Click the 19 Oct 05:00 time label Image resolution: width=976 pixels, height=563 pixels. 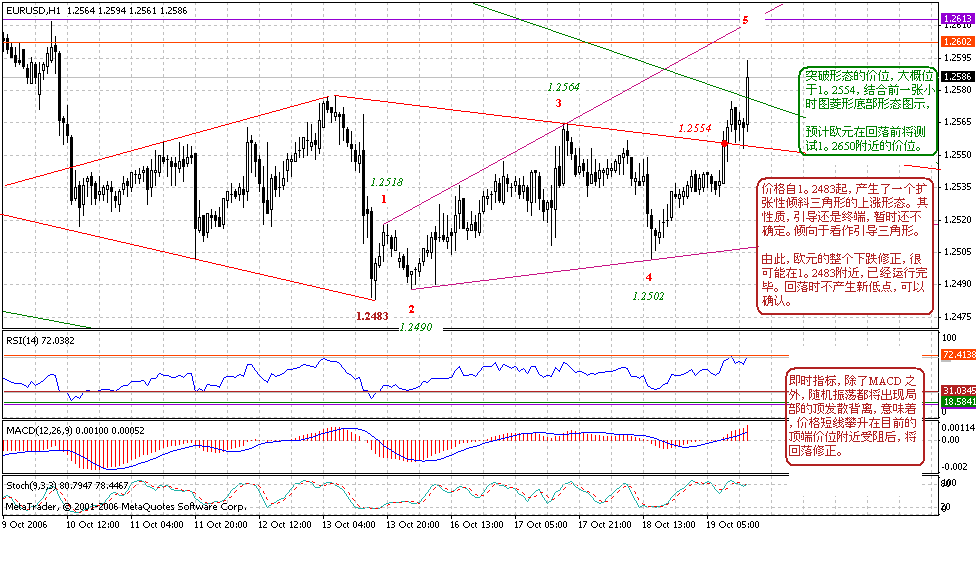click(x=733, y=525)
